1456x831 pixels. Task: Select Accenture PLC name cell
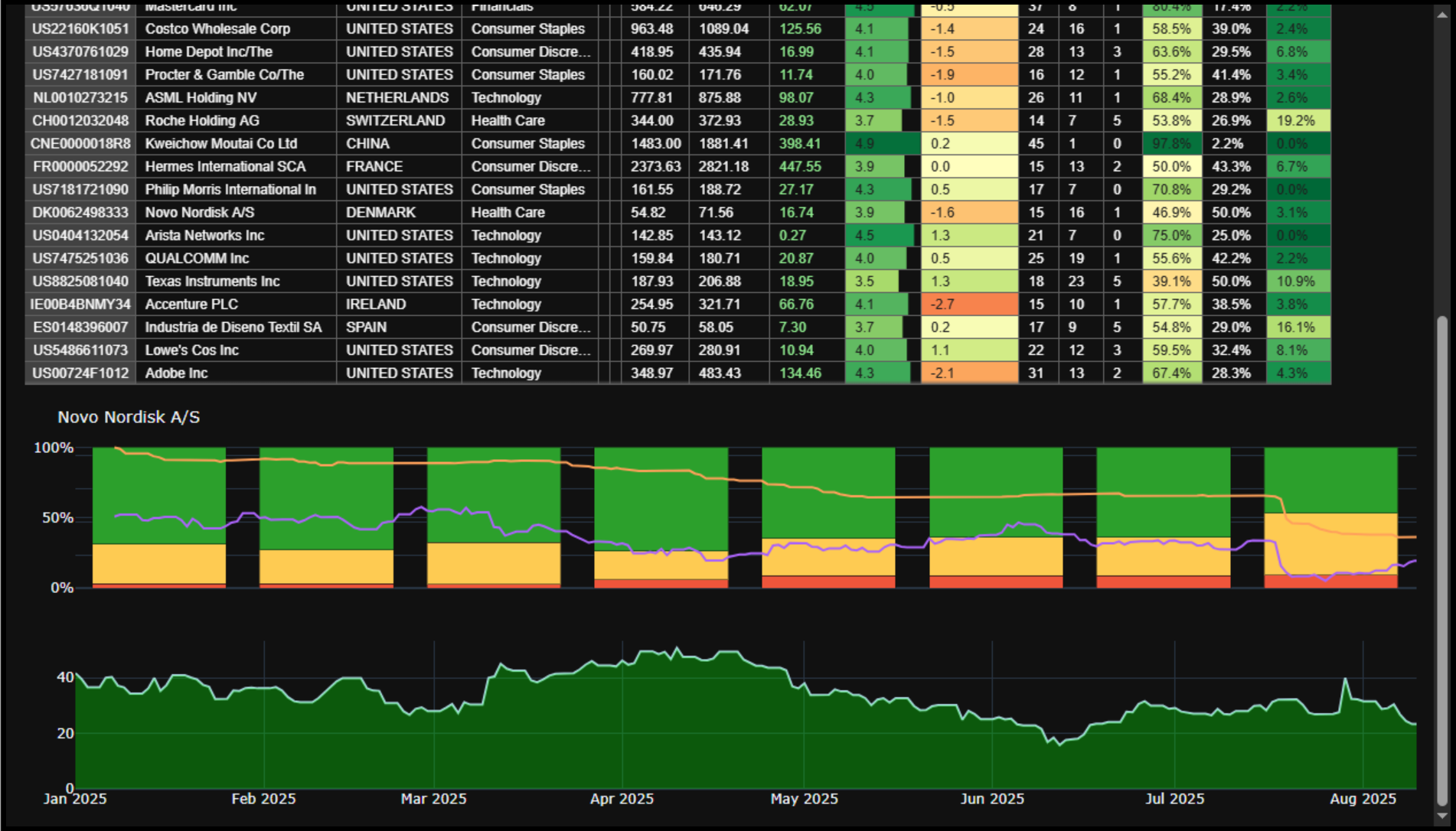(x=236, y=305)
